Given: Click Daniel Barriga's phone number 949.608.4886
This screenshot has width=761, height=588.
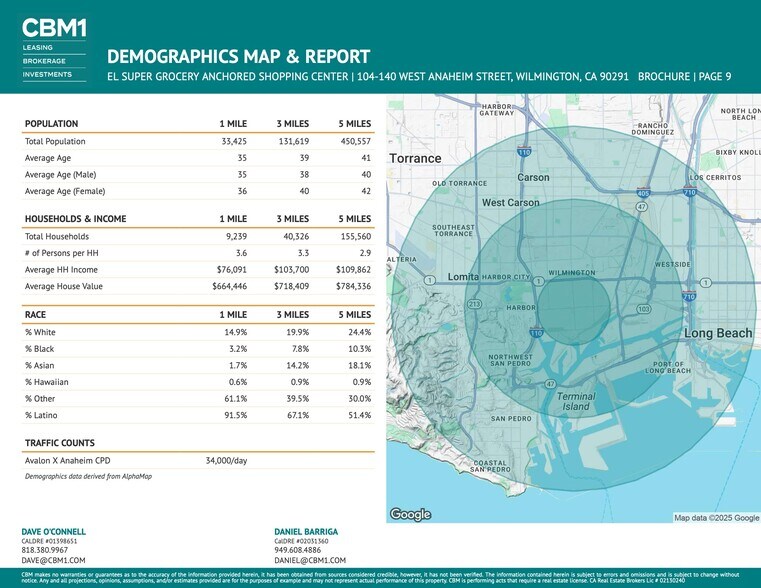Looking at the screenshot, I should [x=298, y=550].
